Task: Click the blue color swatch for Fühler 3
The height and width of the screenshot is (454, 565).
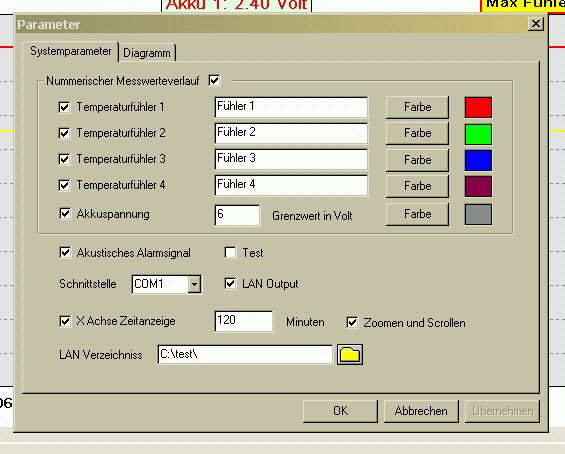Action: click(x=478, y=160)
